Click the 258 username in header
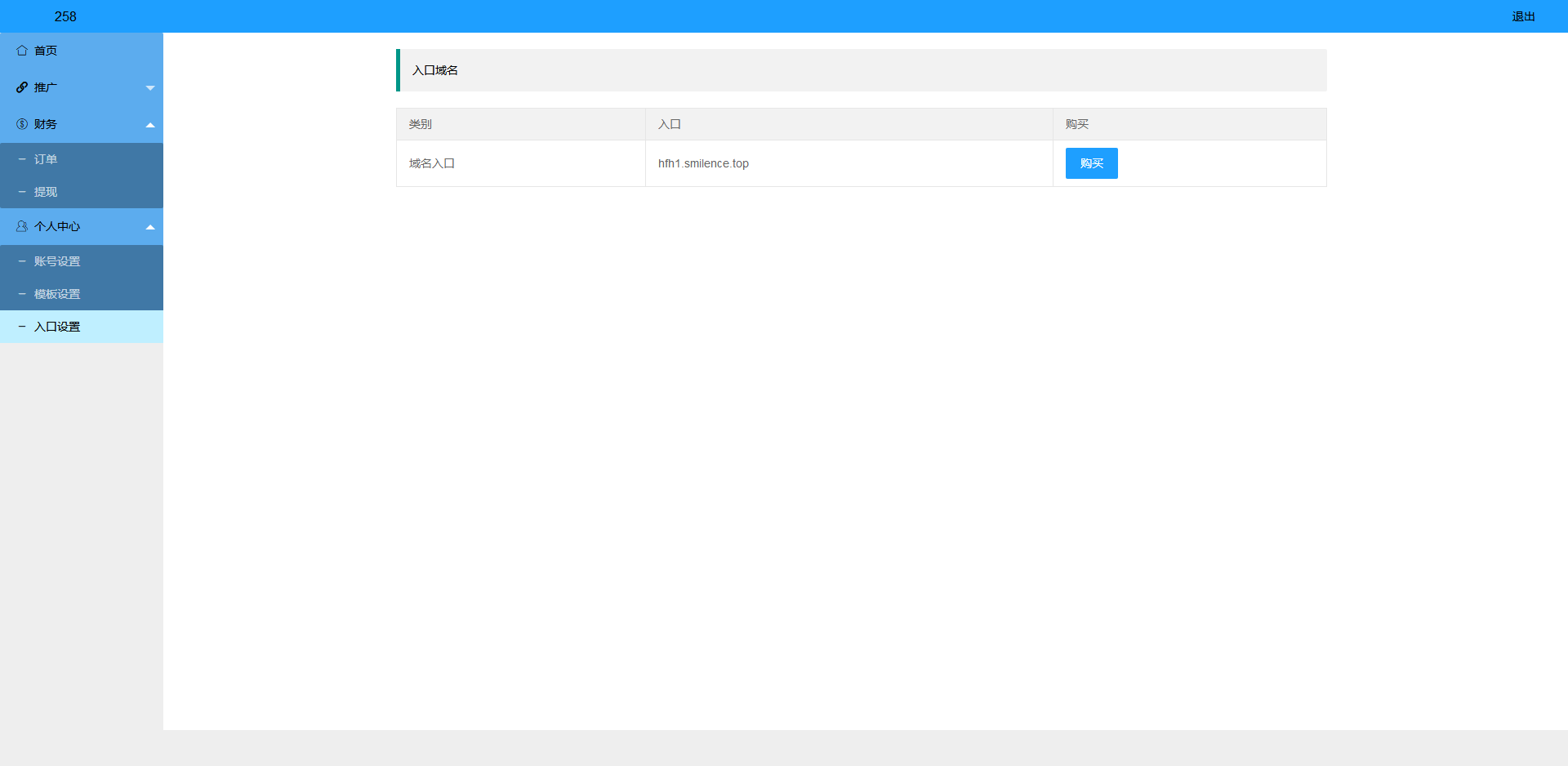This screenshot has height=766, width=1568. [x=65, y=16]
